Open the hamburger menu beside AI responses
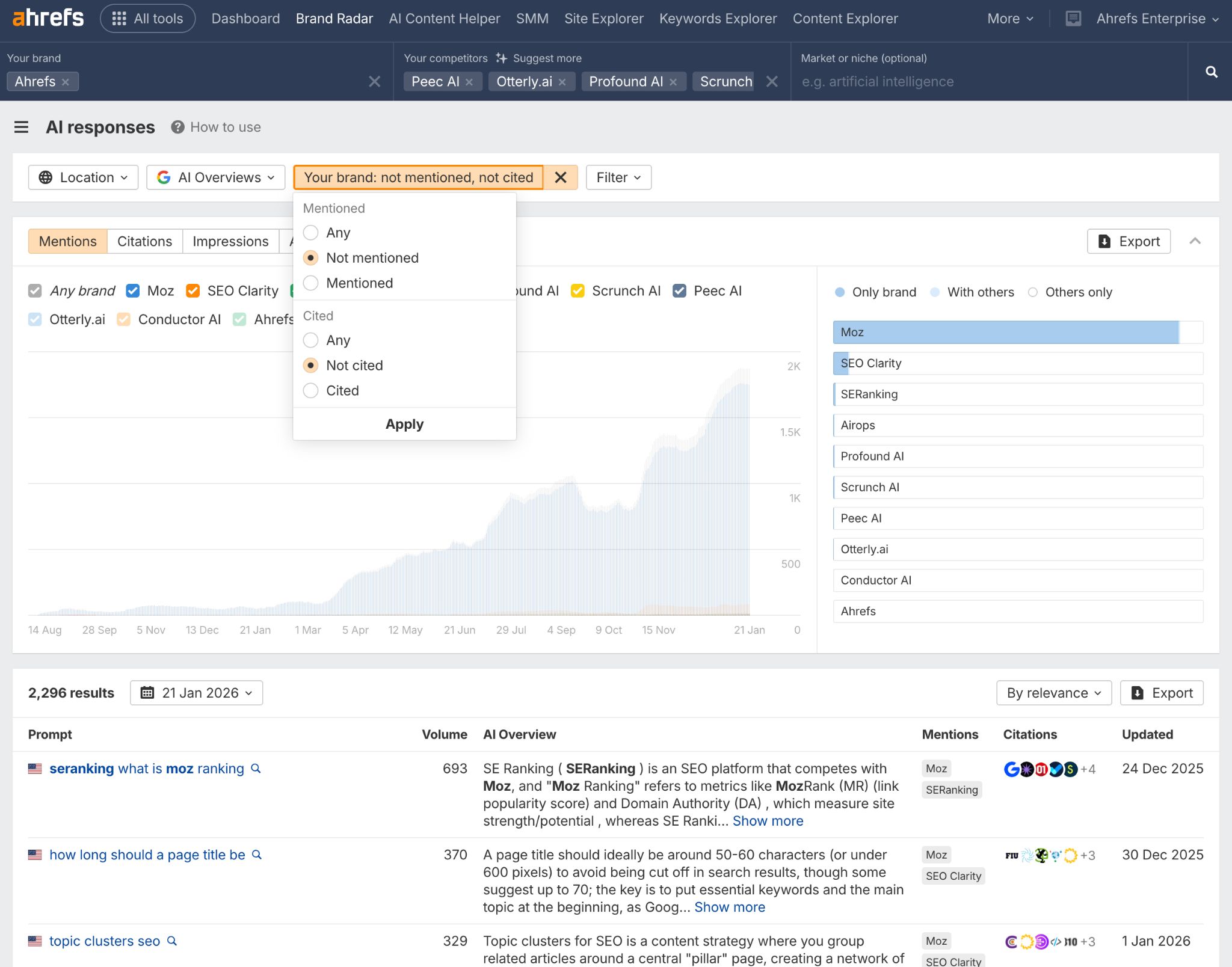This screenshot has width=1232, height=967. pyautogui.click(x=22, y=127)
